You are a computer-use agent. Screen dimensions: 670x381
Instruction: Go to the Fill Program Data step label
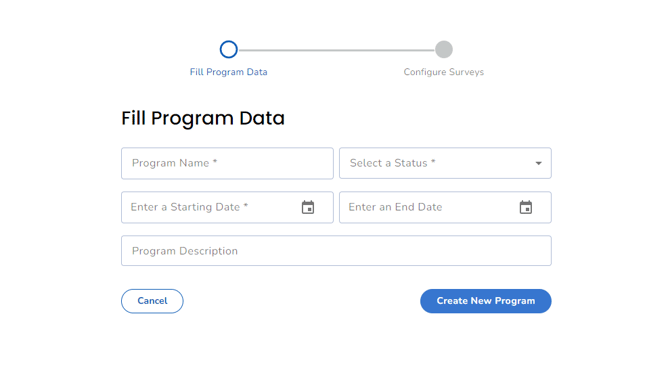pyautogui.click(x=229, y=72)
